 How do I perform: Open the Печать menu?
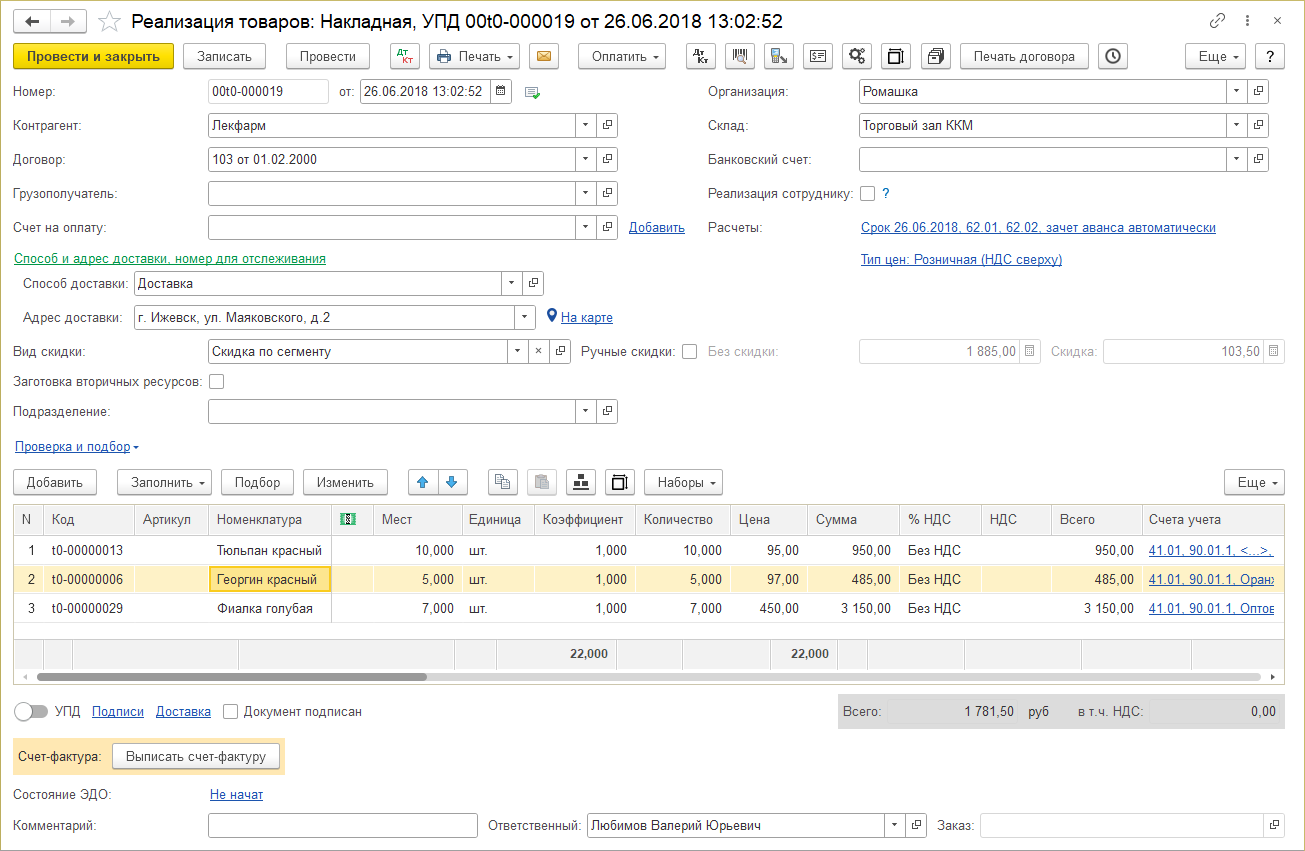[475, 56]
